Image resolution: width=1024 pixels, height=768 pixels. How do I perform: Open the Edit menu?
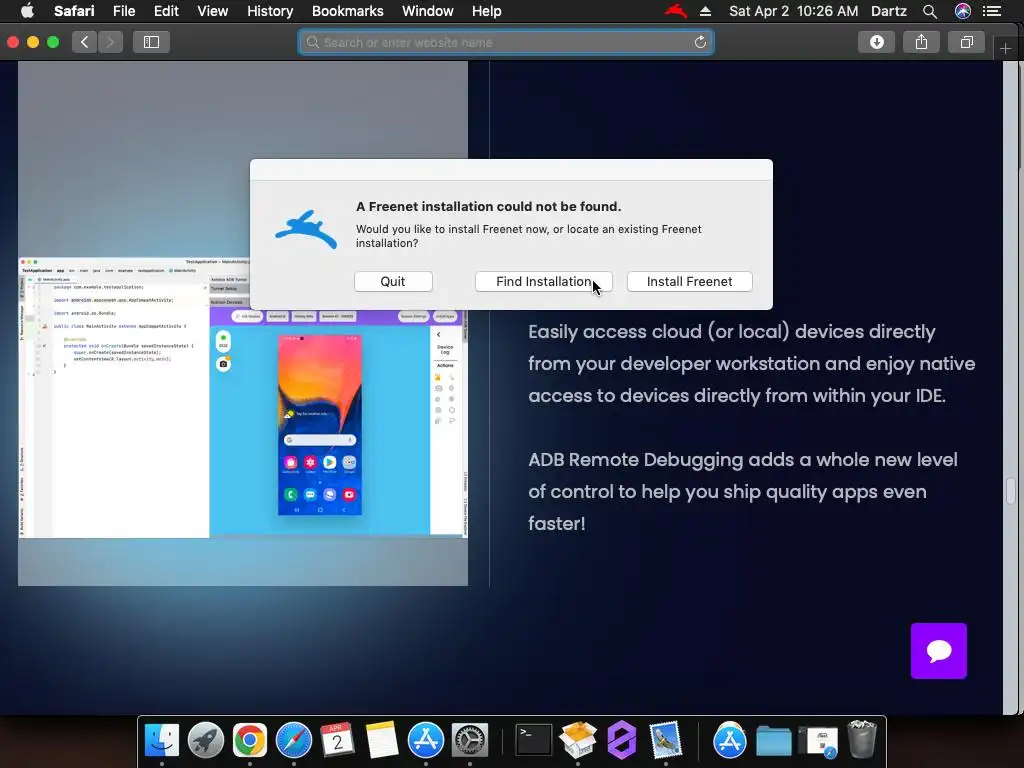click(166, 11)
